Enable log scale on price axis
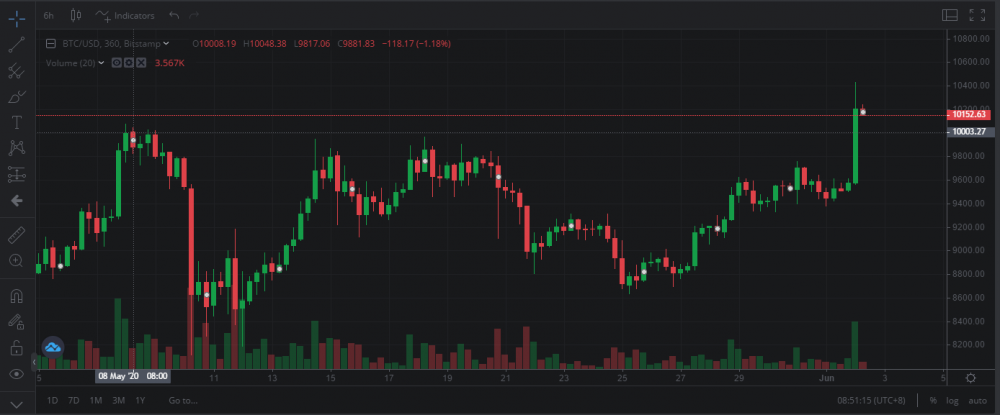This screenshot has height=415, width=1000. (950, 400)
